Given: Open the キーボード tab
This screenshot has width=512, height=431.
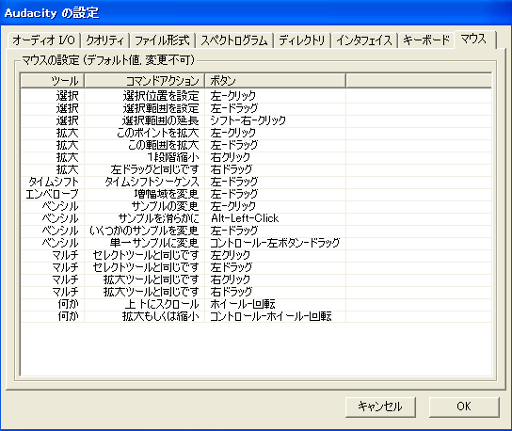Looking at the screenshot, I should [x=426, y=41].
